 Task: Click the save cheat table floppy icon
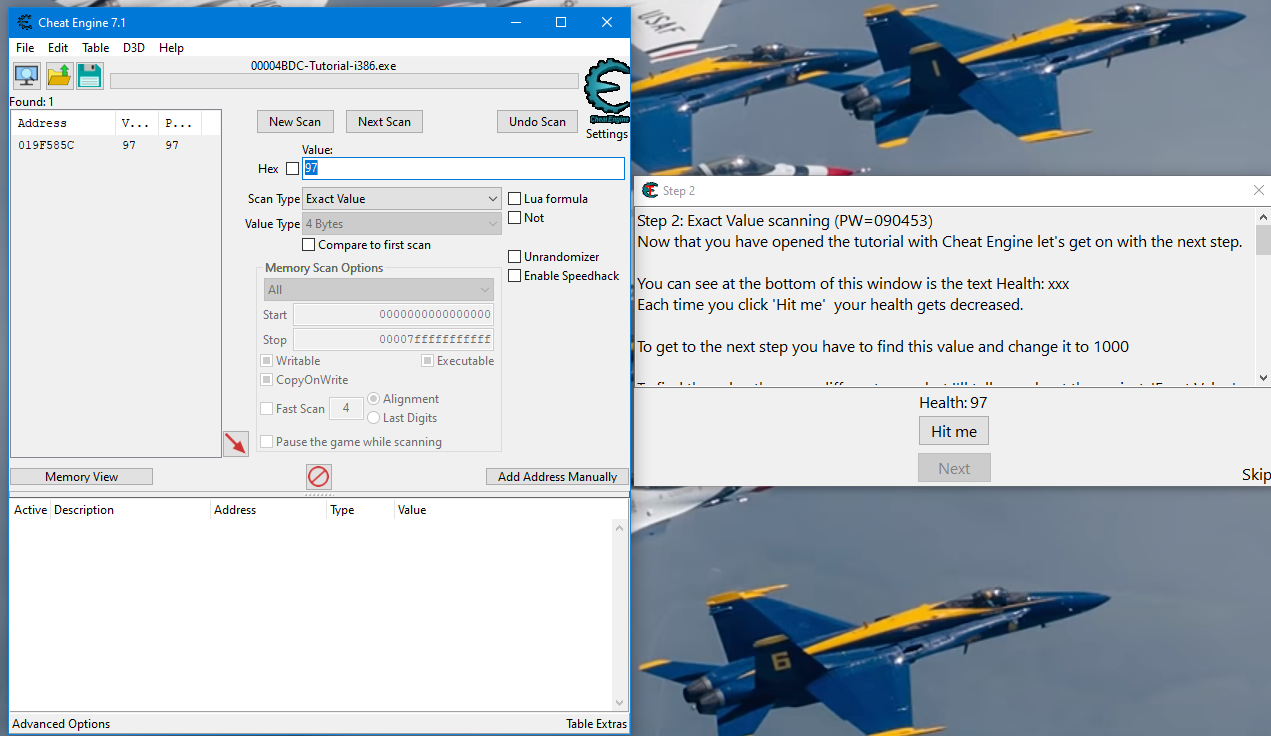[89, 75]
